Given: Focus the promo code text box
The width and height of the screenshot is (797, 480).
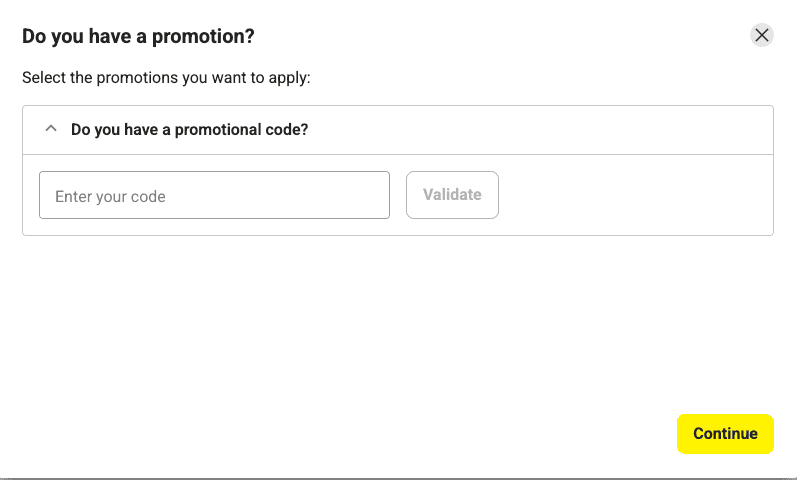Looking at the screenshot, I should click(214, 195).
